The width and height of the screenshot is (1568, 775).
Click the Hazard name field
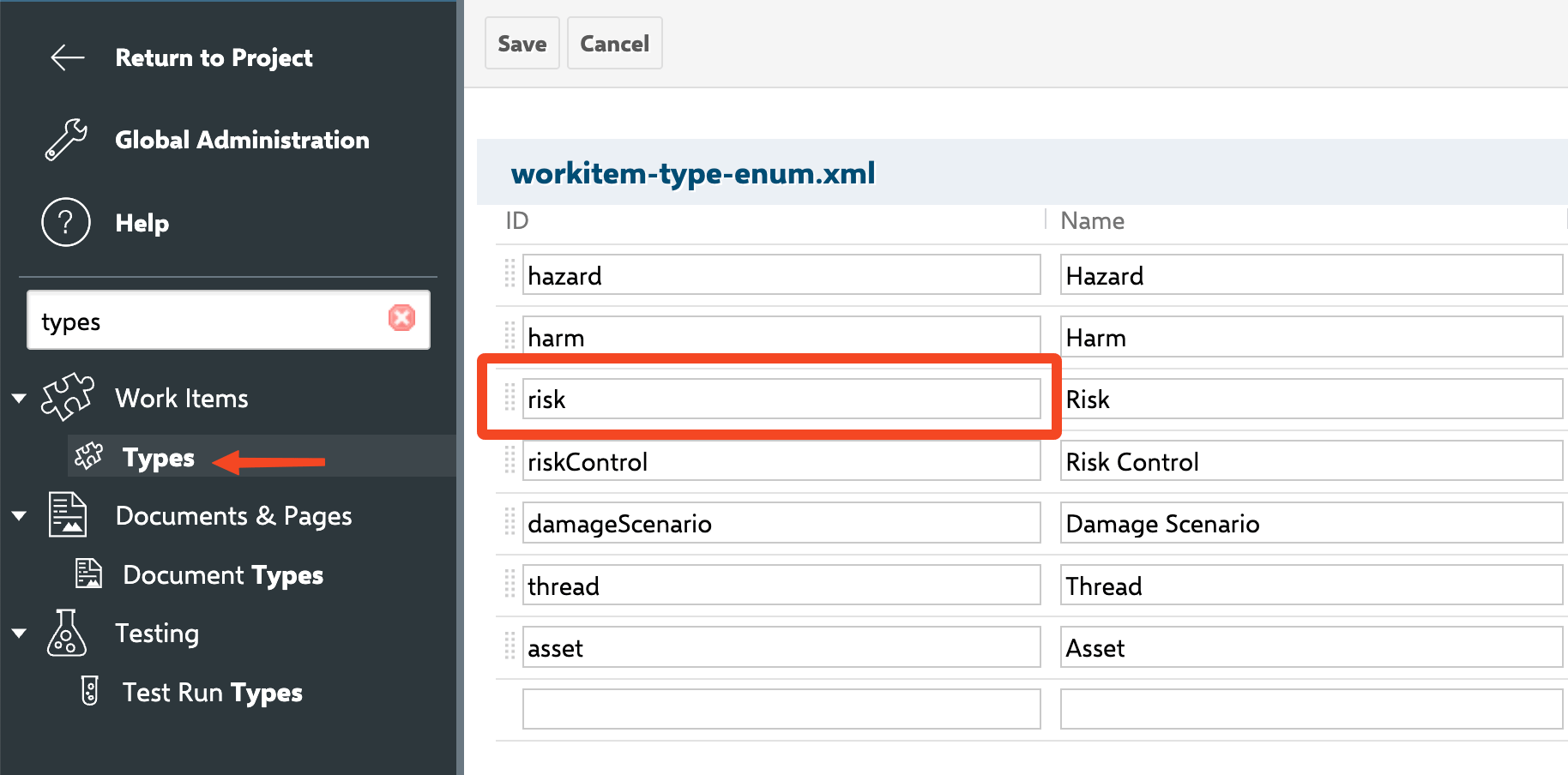[1312, 274]
